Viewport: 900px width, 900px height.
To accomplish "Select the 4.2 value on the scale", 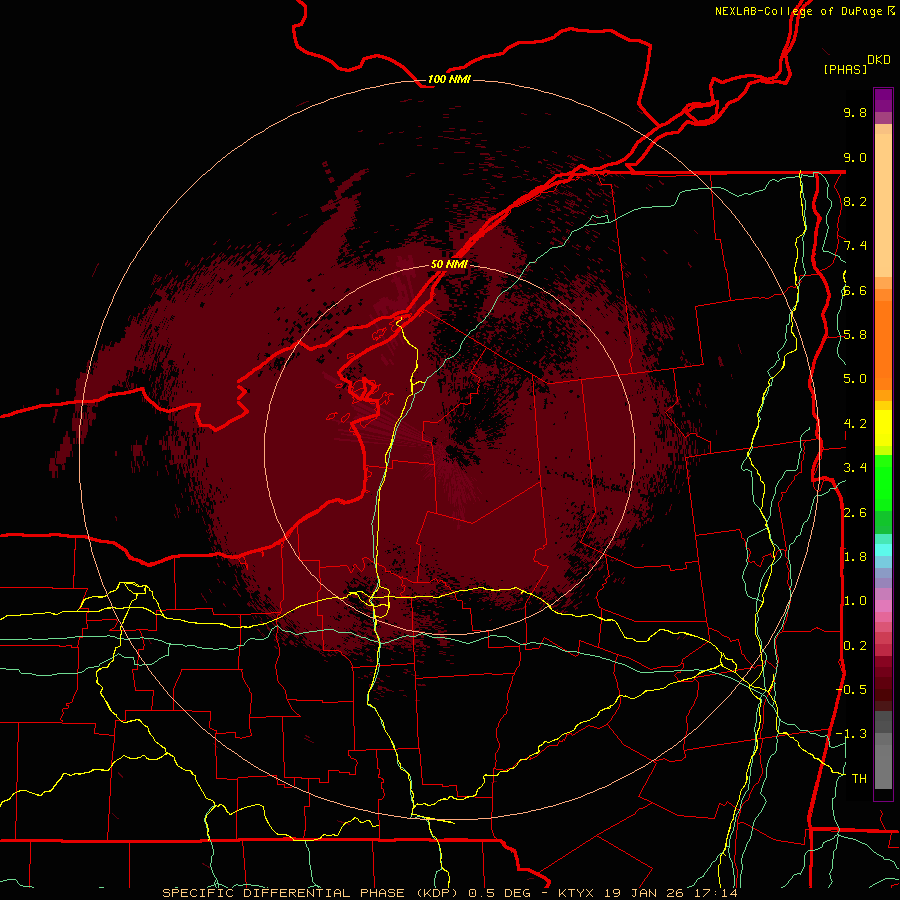I will click(855, 424).
